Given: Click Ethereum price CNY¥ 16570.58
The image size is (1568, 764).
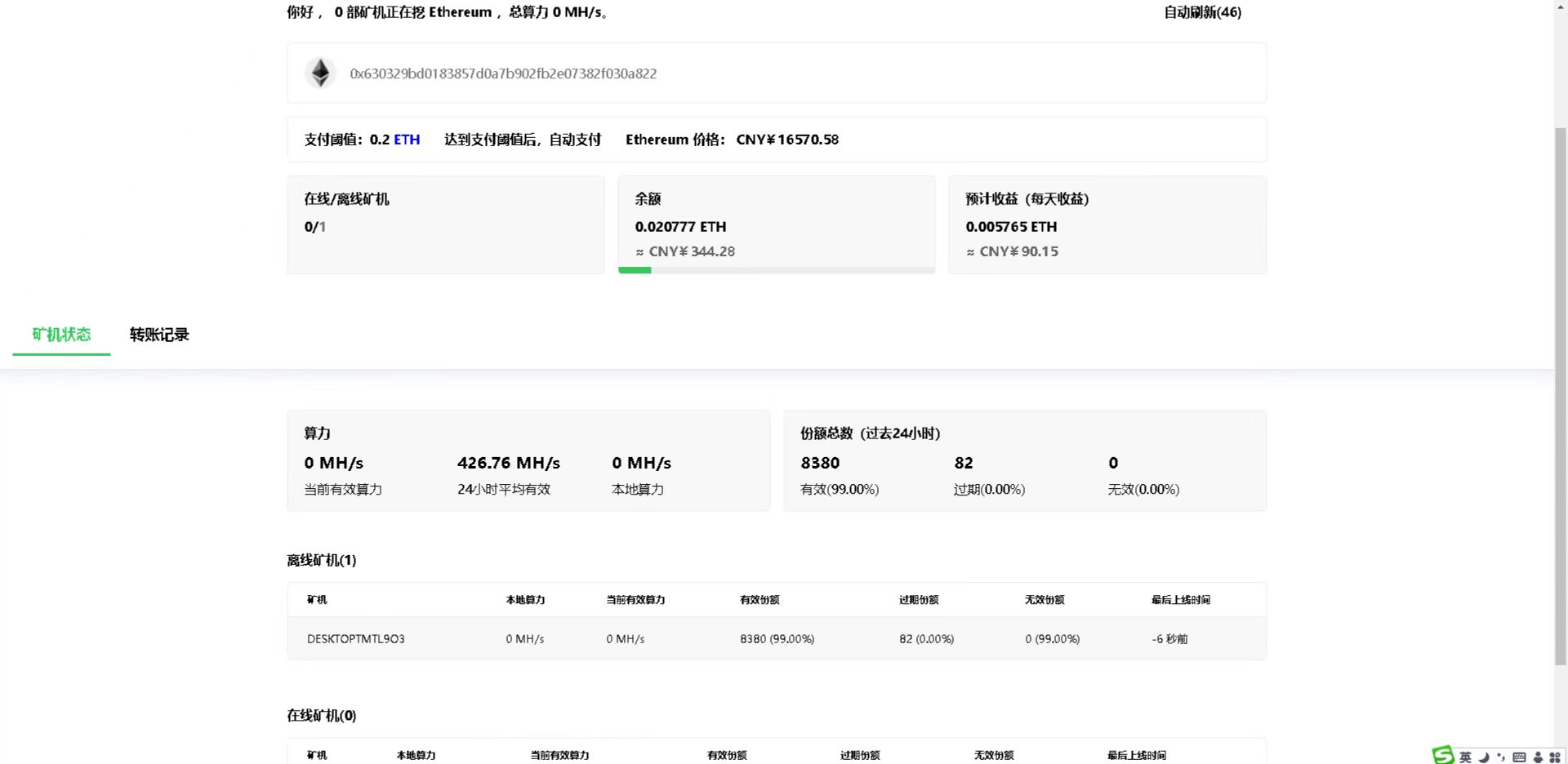Looking at the screenshot, I should [x=787, y=140].
